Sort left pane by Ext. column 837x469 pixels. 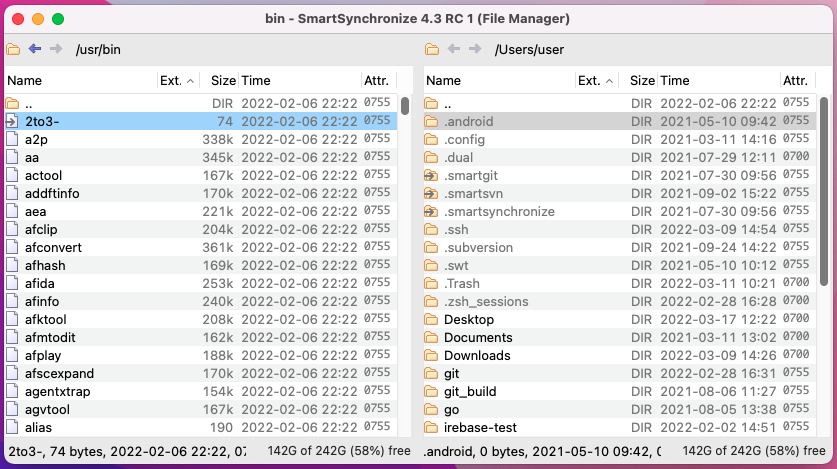point(178,81)
